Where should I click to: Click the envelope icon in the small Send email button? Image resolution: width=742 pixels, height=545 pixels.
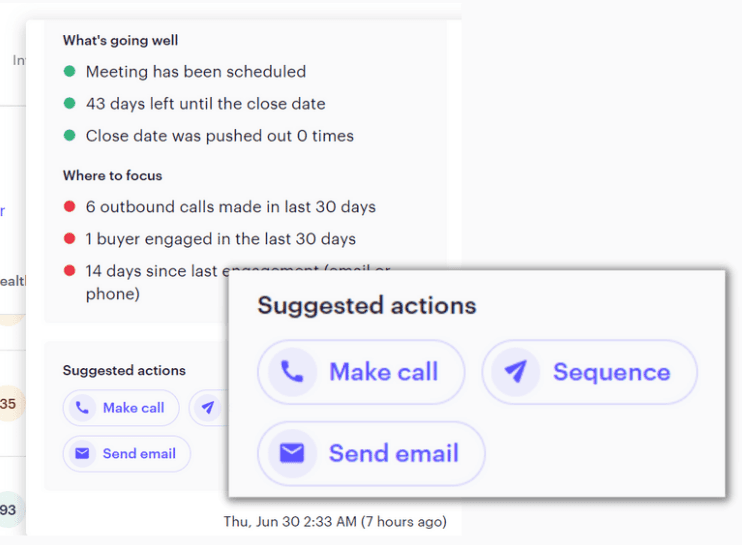click(x=82, y=454)
